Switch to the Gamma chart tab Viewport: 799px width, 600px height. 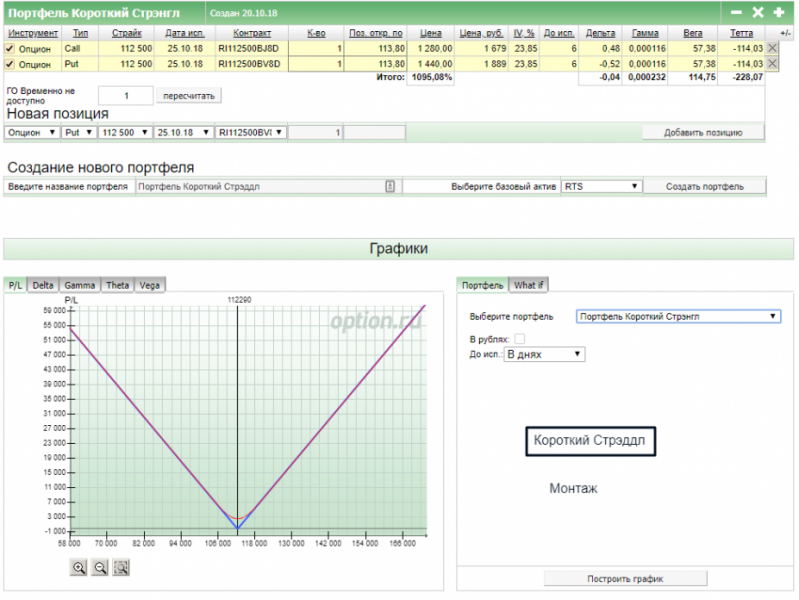click(x=79, y=285)
